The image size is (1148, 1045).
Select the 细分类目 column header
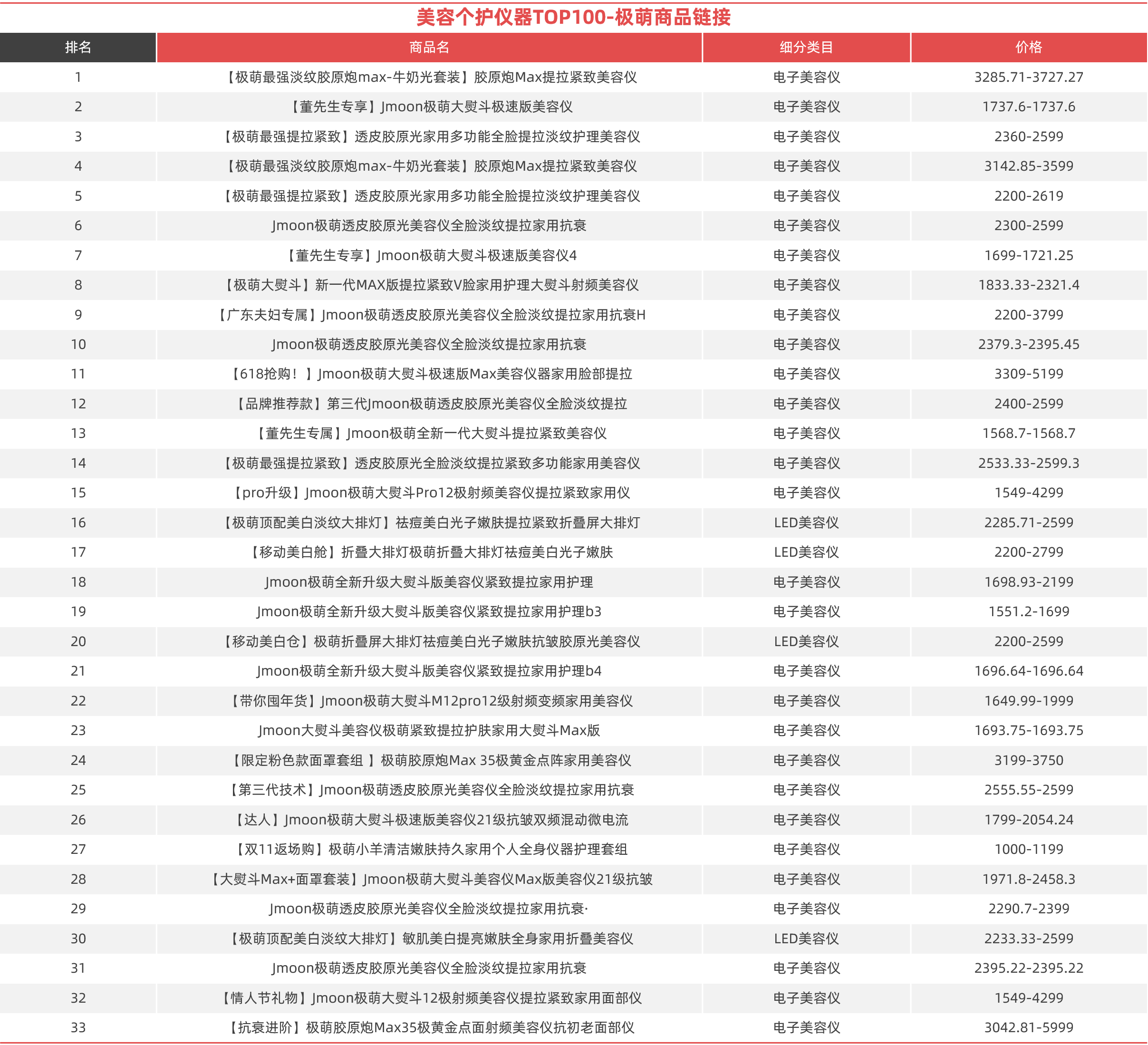click(806, 47)
